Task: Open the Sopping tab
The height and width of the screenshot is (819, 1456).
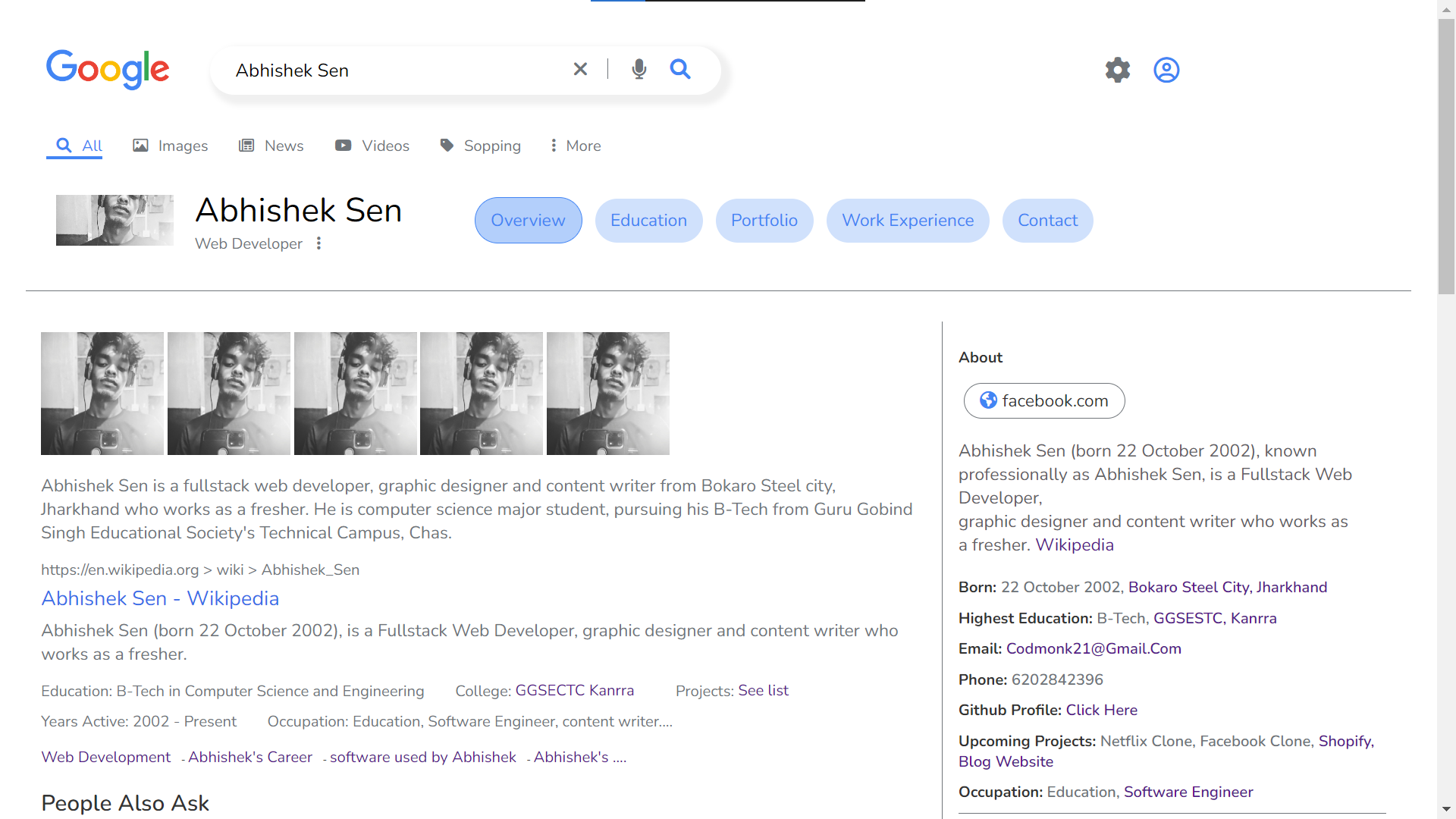Action: [480, 146]
